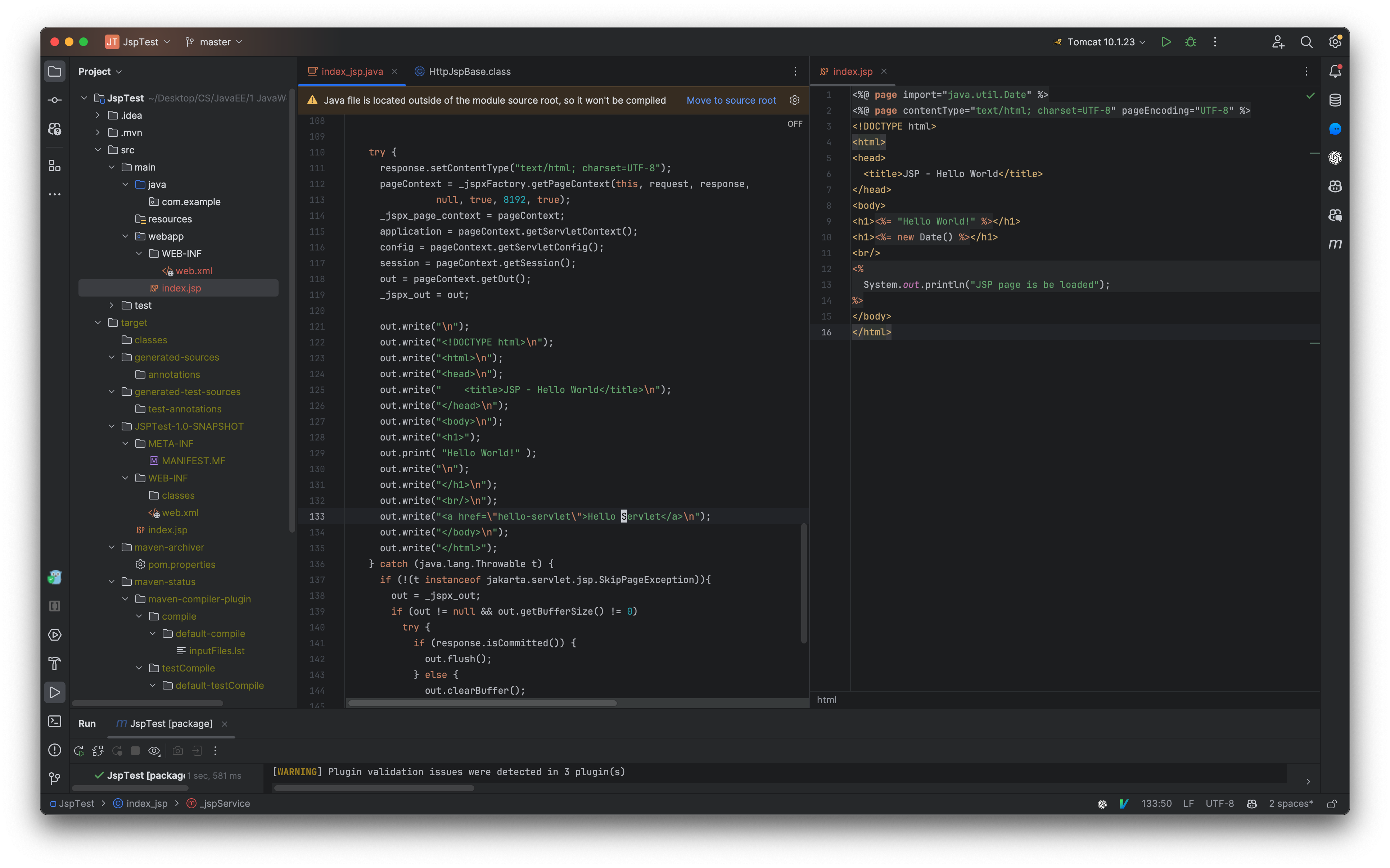Viewport: 1390px width, 868px height.
Task: Open the Notifications bell panel
Action: point(1335,71)
